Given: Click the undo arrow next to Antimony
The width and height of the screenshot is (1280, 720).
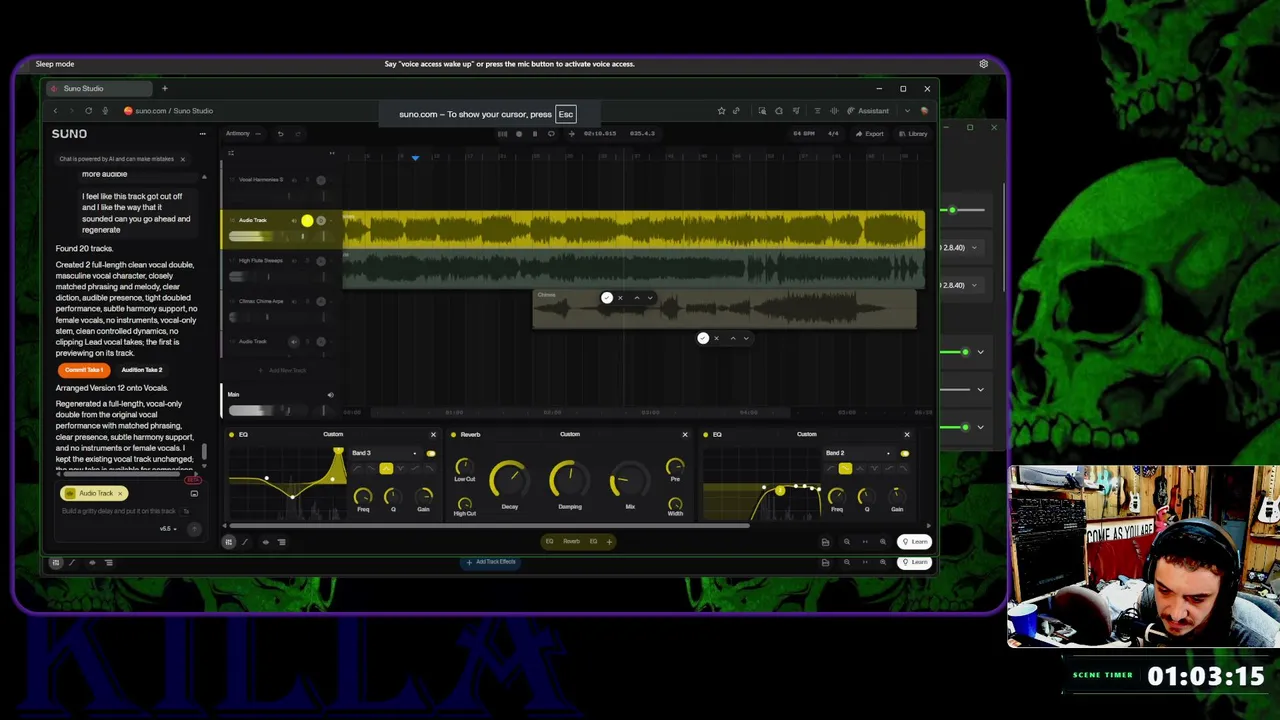Looking at the screenshot, I should [280, 134].
